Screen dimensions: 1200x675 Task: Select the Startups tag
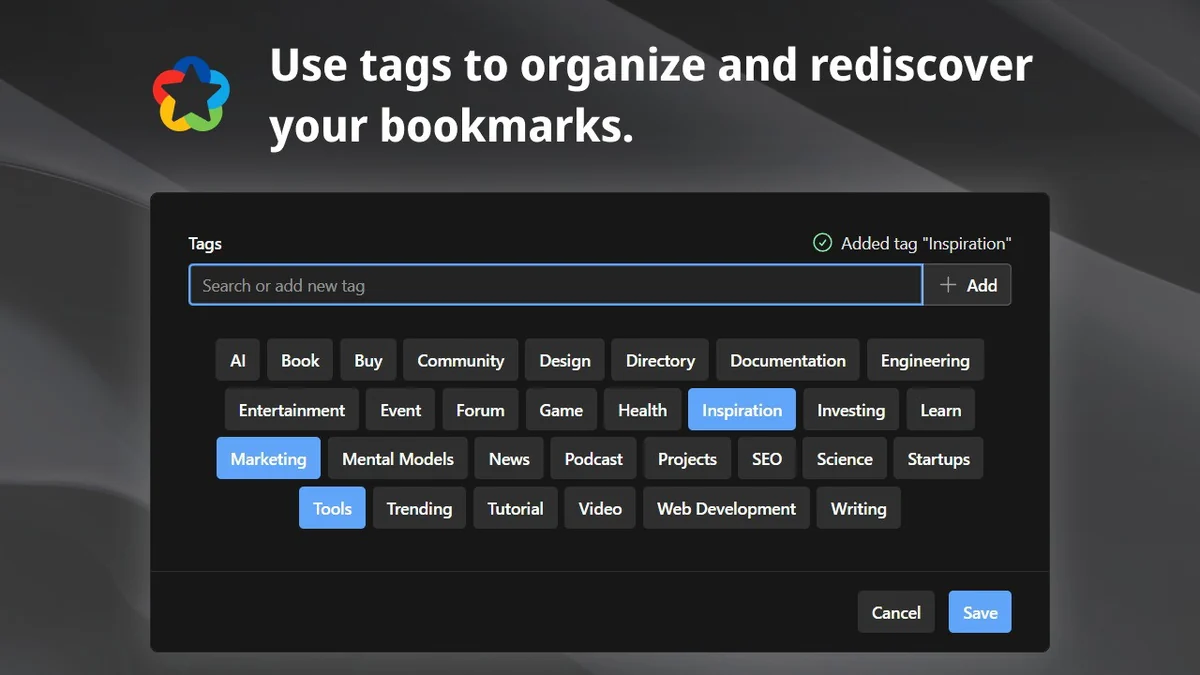click(x=938, y=459)
